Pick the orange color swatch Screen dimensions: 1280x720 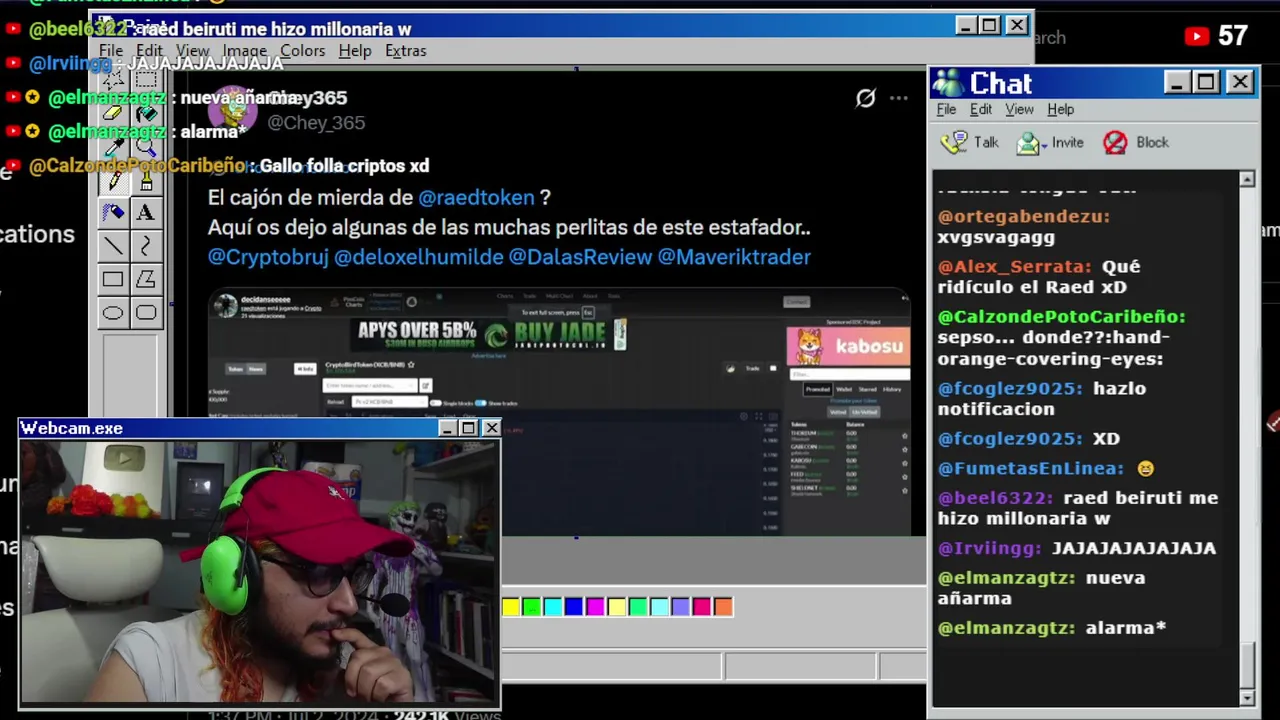(723, 606)
